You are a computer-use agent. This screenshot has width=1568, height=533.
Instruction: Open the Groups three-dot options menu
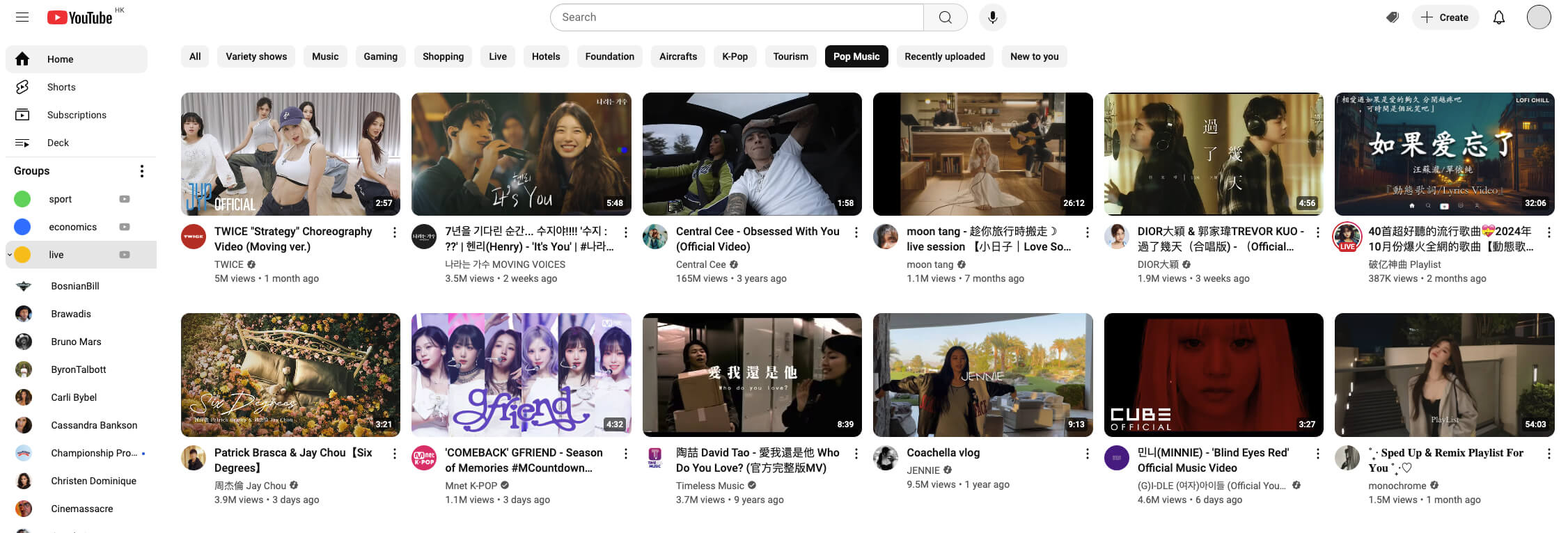pyautogui.click(x=141, y=171)
